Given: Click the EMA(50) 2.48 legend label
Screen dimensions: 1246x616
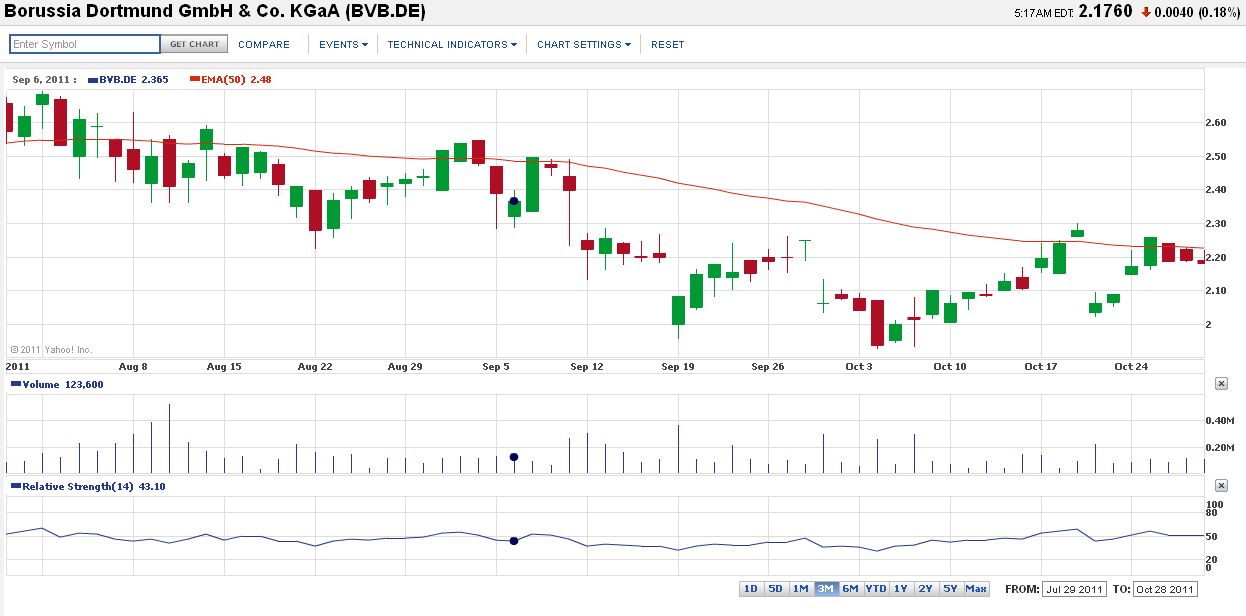Looking at the screenshot, I should [231, 79].
